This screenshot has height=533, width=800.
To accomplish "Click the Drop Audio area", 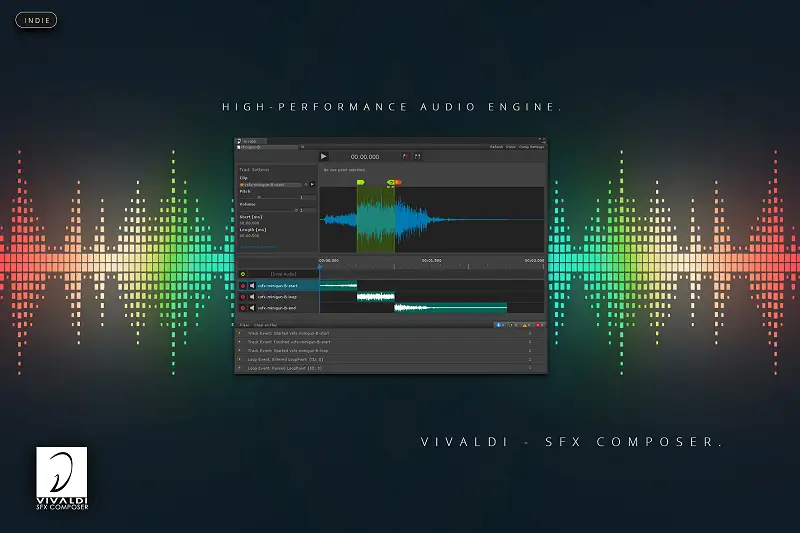I will [x=283, y=274].
